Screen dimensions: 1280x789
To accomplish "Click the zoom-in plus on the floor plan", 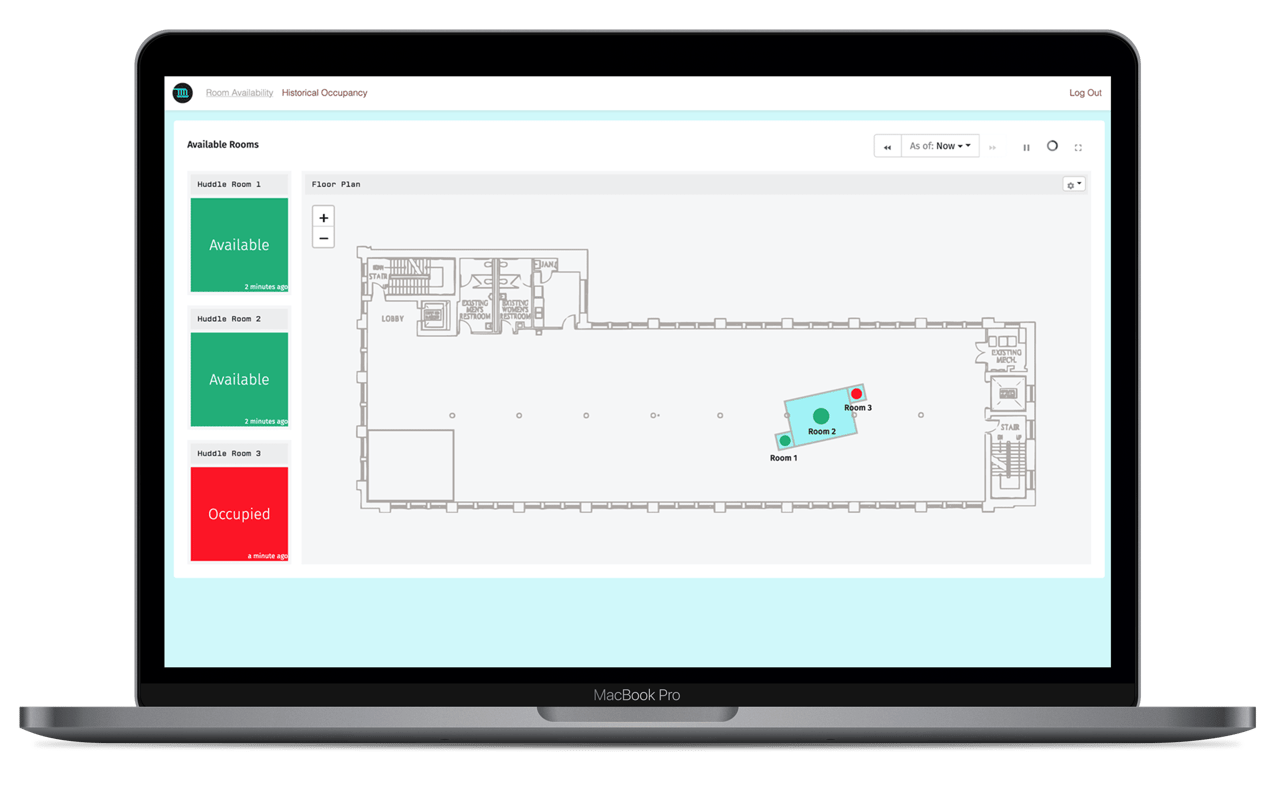I will 323,217.
